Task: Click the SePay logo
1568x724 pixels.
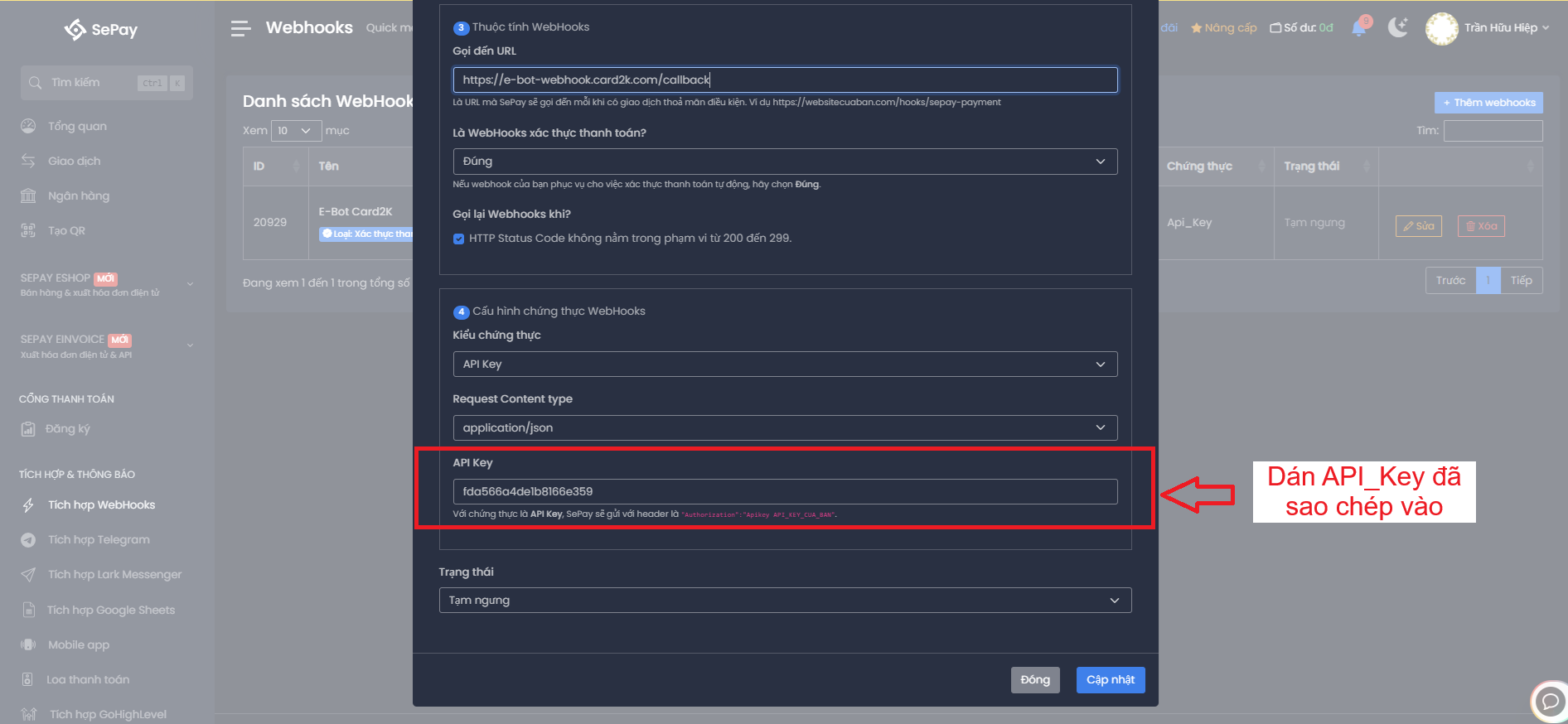Action: pos(101,30)
